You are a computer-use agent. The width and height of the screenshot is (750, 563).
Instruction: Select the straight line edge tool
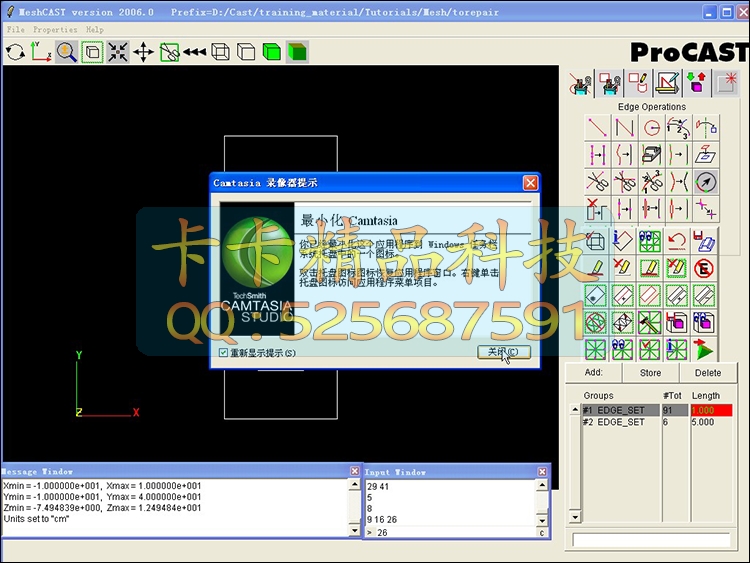tap(597, 128)
